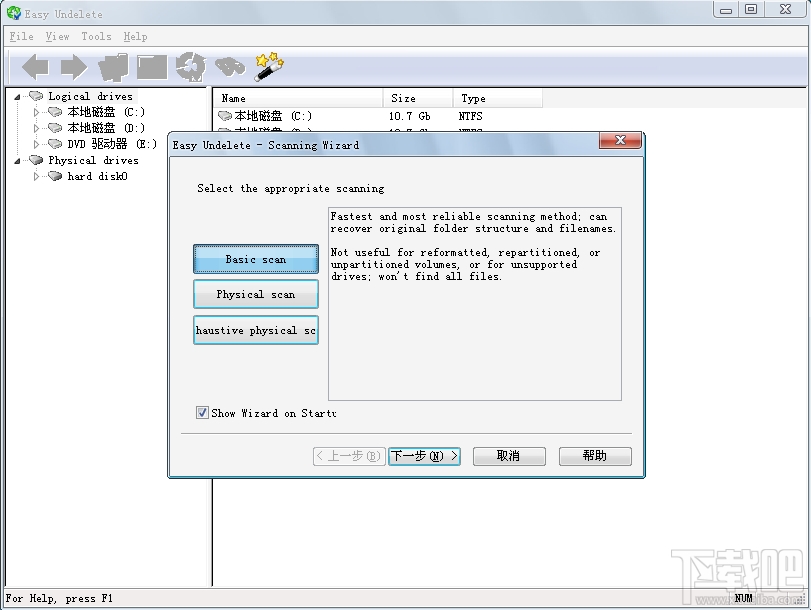
Task: Click the back navigation arrow icon
Action: (x=33, y=66)
